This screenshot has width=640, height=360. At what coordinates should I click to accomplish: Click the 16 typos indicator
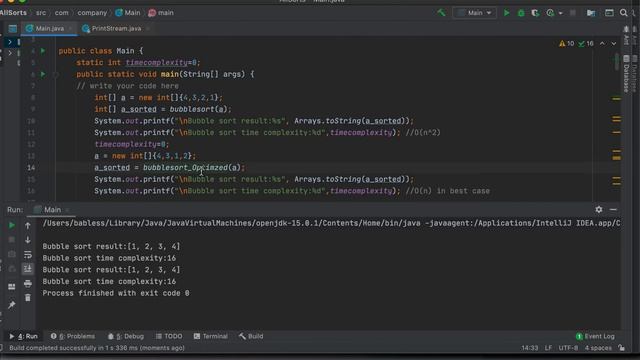pyautogui.click(x=586, y=43)
